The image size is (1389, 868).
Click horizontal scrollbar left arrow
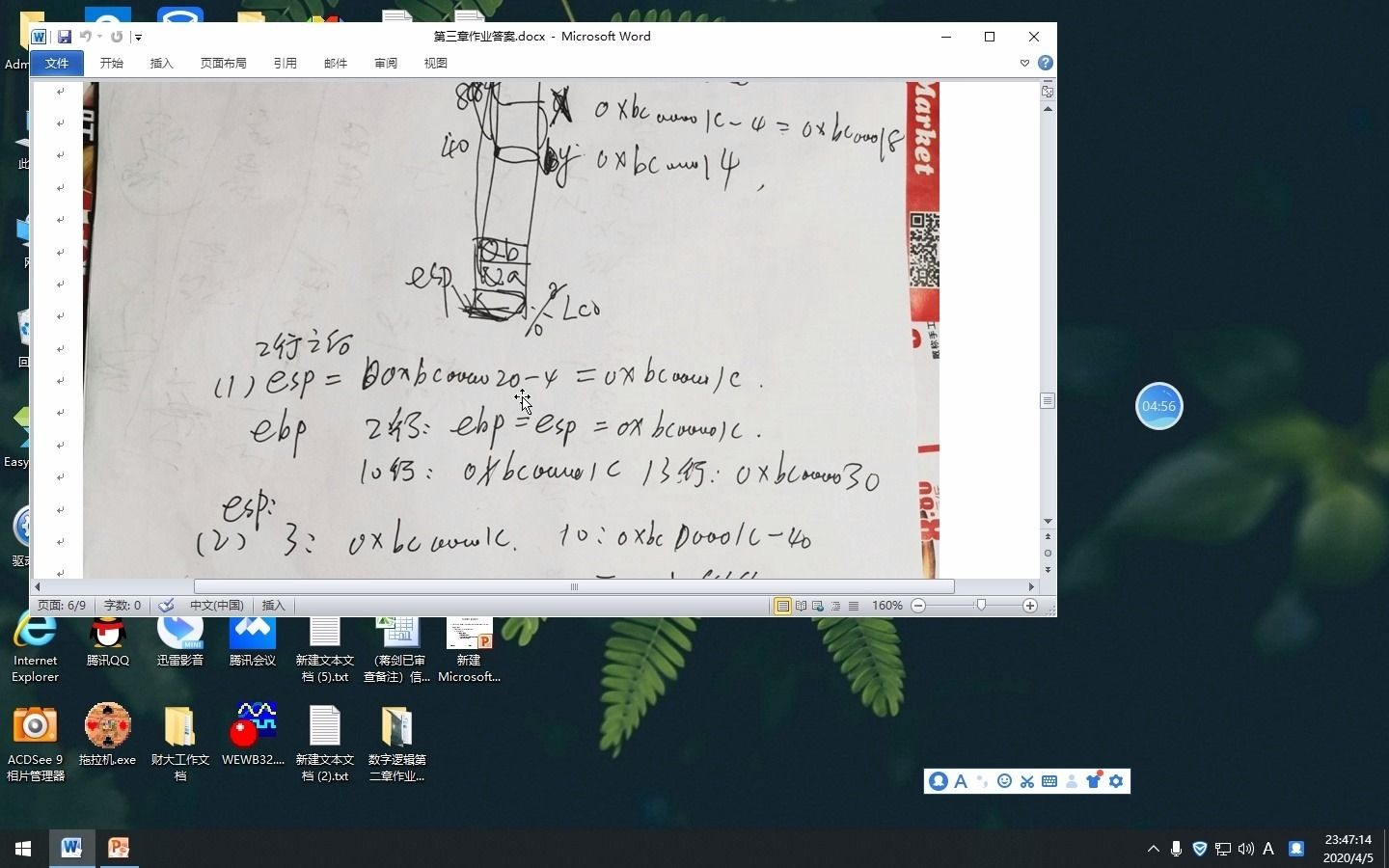pos(38,586)
